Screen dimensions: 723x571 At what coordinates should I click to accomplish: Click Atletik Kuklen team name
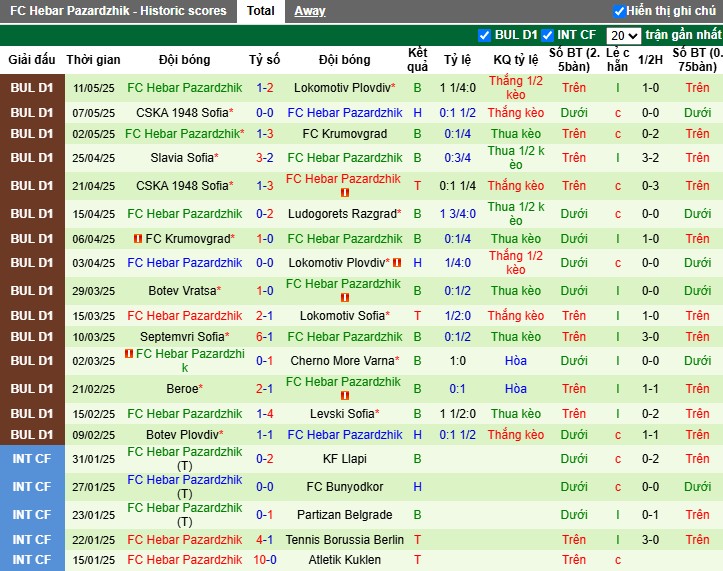pyautogui.click(x=344, y=560)
